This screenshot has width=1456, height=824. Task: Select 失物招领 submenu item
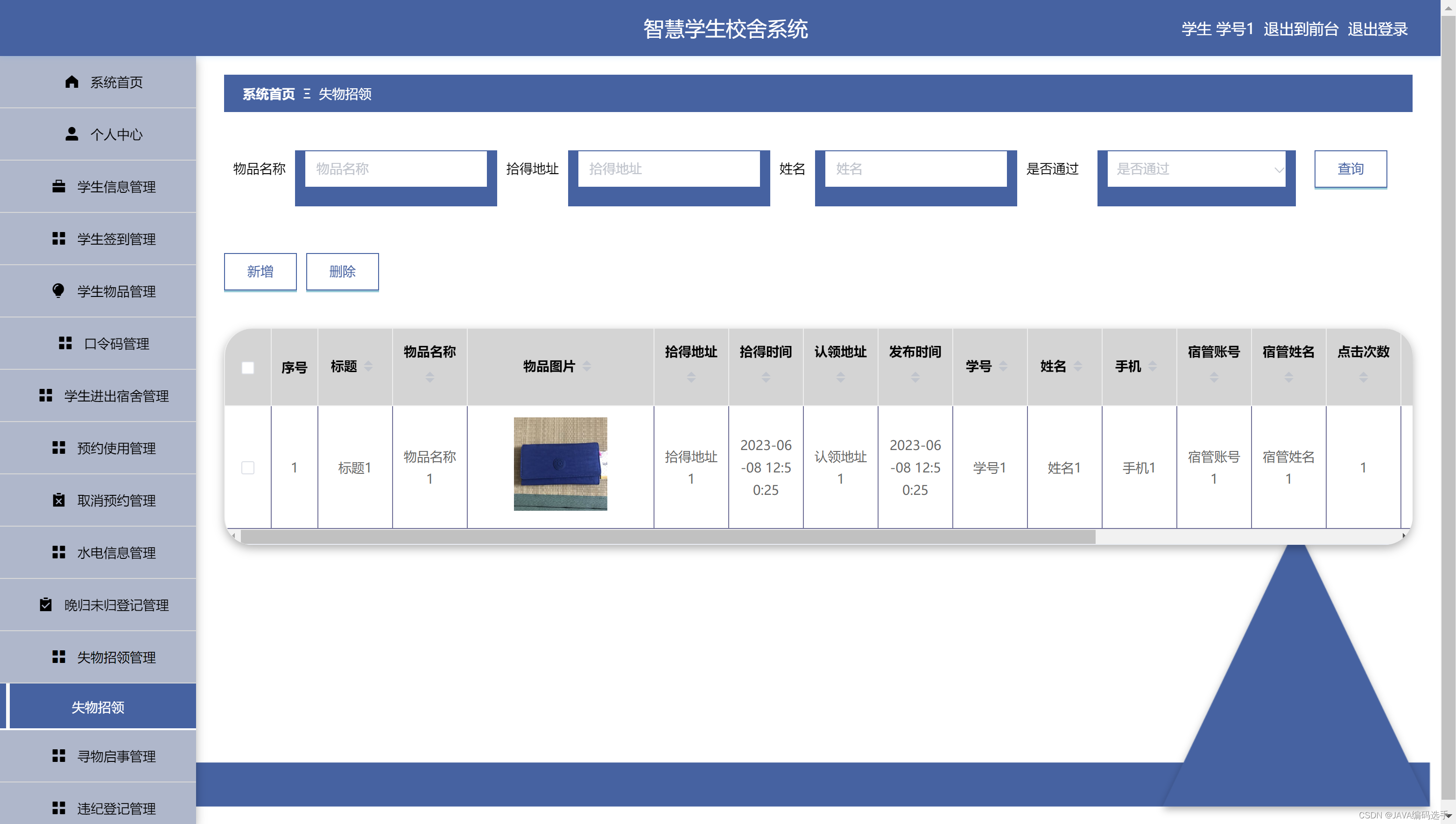[98, 707]
